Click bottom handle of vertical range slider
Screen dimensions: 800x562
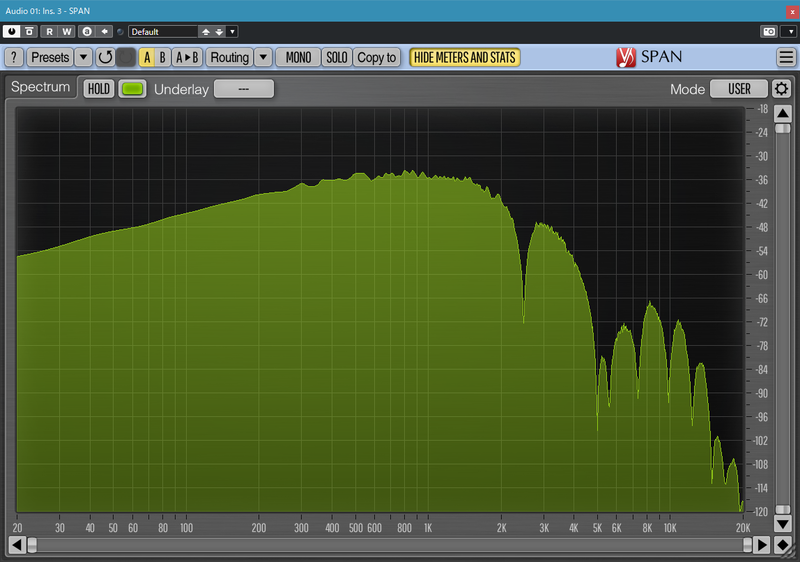pyautogui.click(x=783, y=509)
